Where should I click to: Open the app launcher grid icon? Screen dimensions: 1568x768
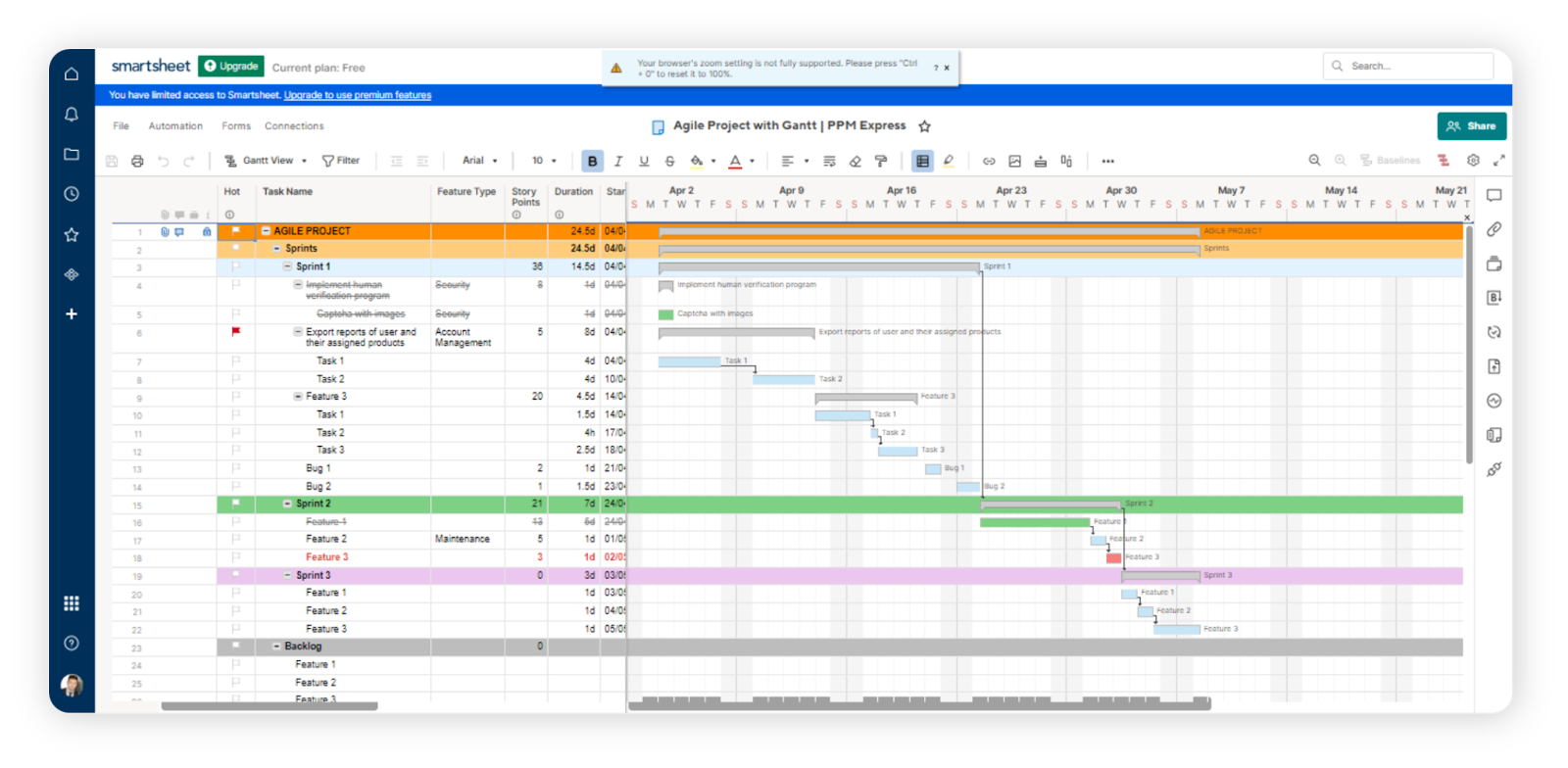coord(72,603)
